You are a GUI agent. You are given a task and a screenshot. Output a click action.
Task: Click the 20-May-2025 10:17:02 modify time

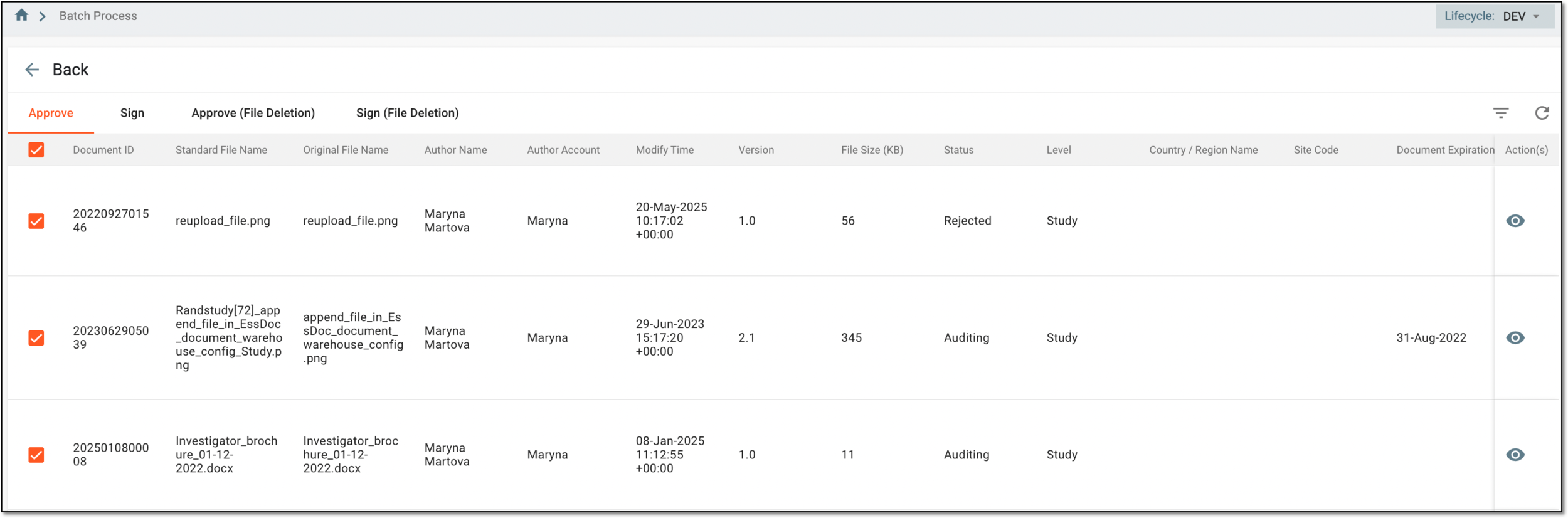point(671,221)
